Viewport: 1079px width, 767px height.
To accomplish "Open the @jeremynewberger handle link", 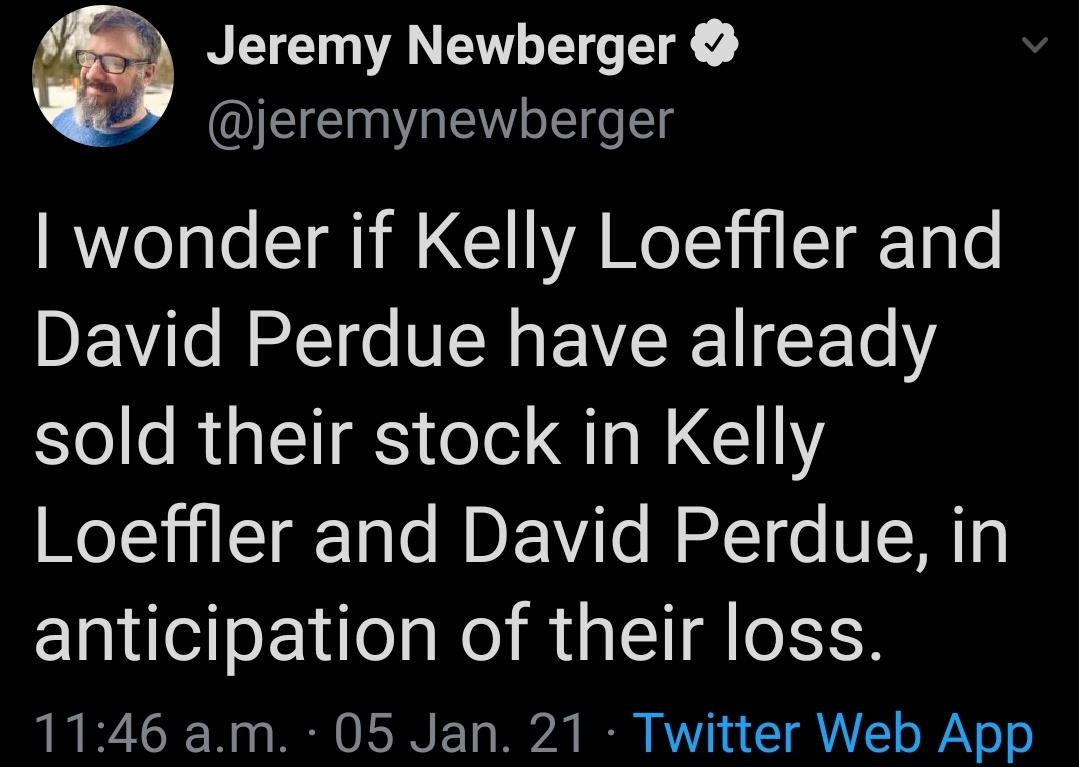I will [x=440, y=120].
